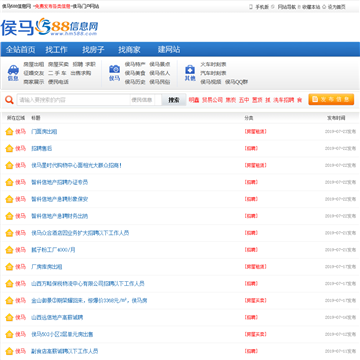Open the 全站首页 nav tab

[20, 50]
